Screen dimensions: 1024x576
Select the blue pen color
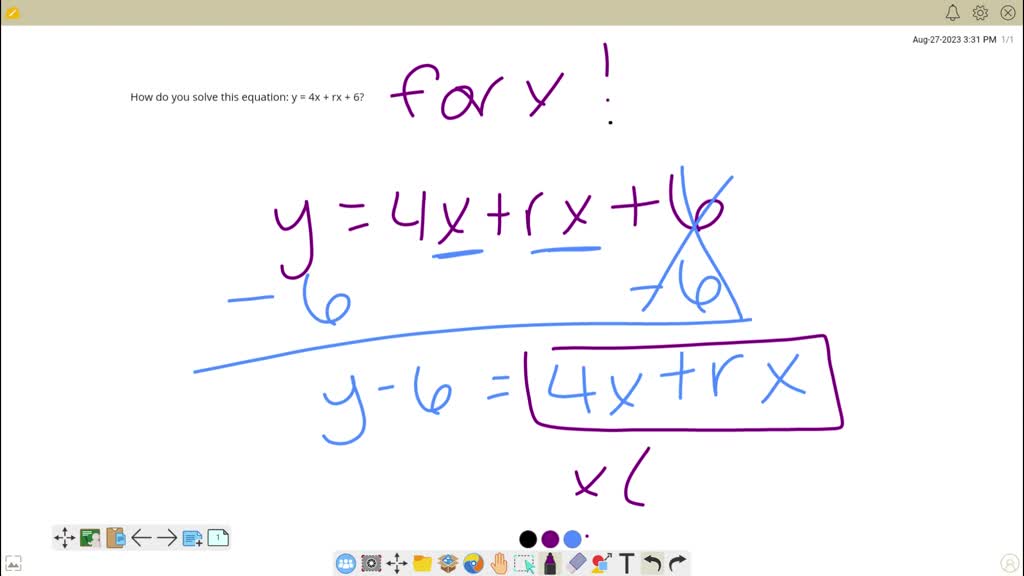(572, 539)
